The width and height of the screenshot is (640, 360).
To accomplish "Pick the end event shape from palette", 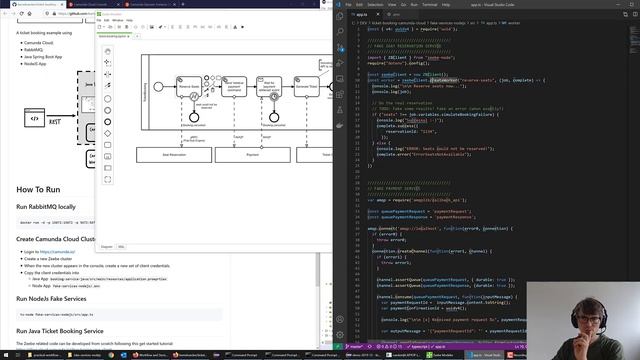I will pyautogui.click(x=108, y=122).
